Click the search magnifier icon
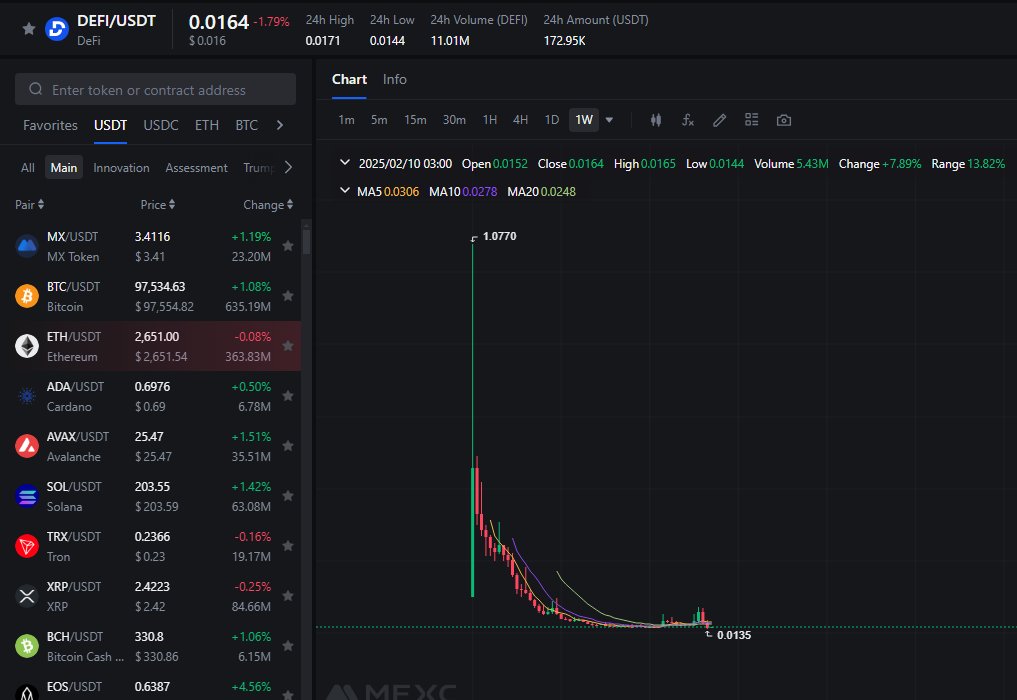The width and height of the screenshot is (1017, 700). (x=36, y=89)
